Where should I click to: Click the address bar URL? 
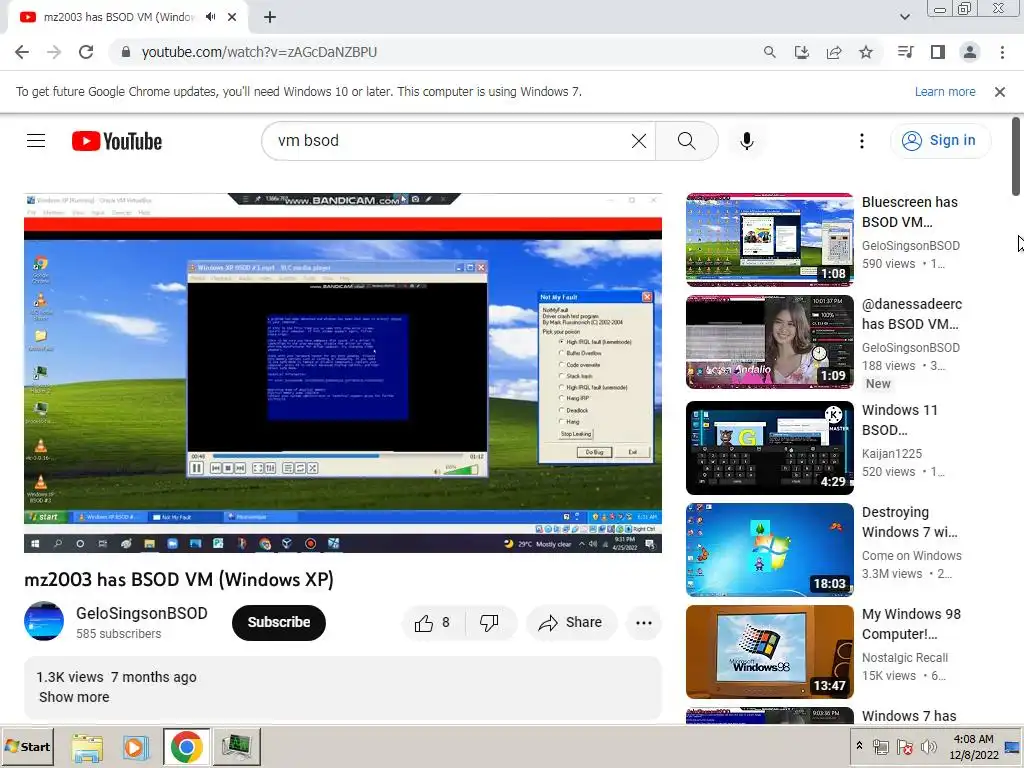tap(259, 52)
